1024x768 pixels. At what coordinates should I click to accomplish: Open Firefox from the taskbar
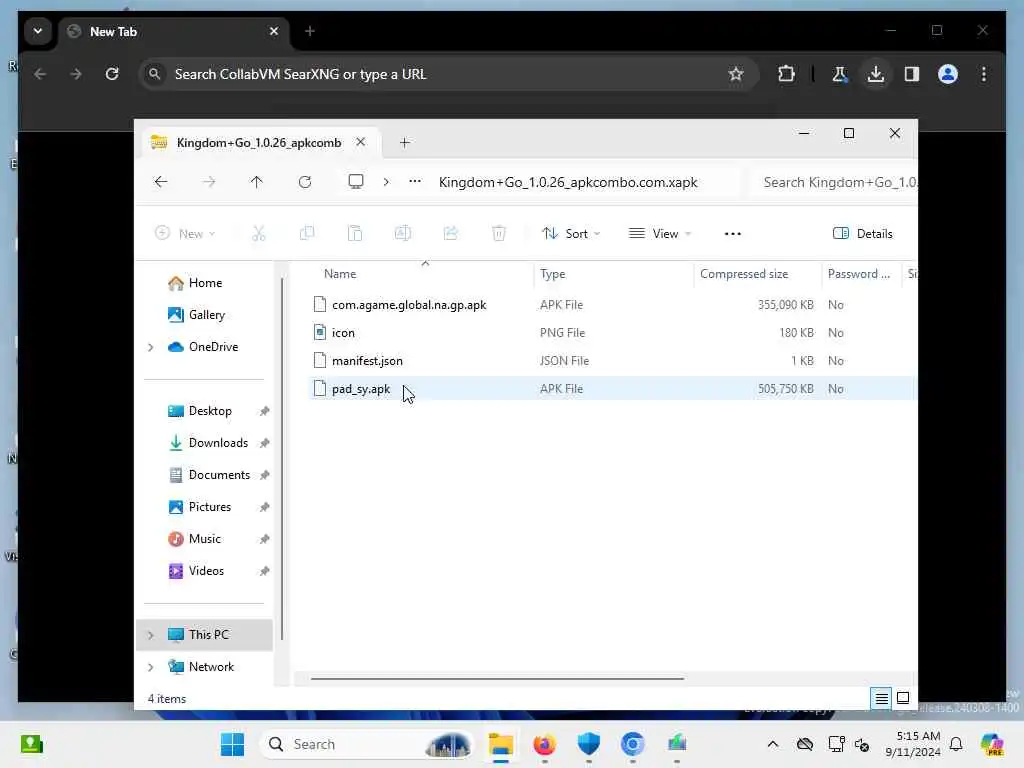pyautogui.click(x=544, y=744)
